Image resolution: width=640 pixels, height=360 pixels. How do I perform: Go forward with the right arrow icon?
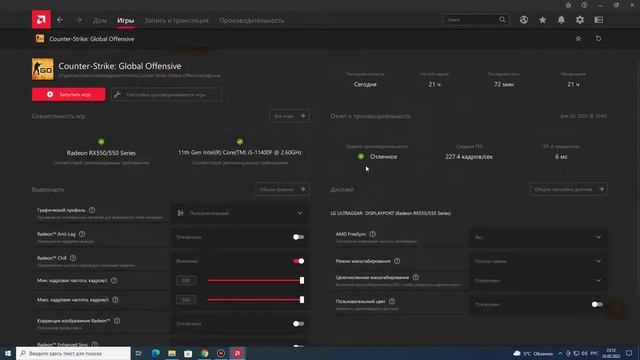[x=78, y=20]
